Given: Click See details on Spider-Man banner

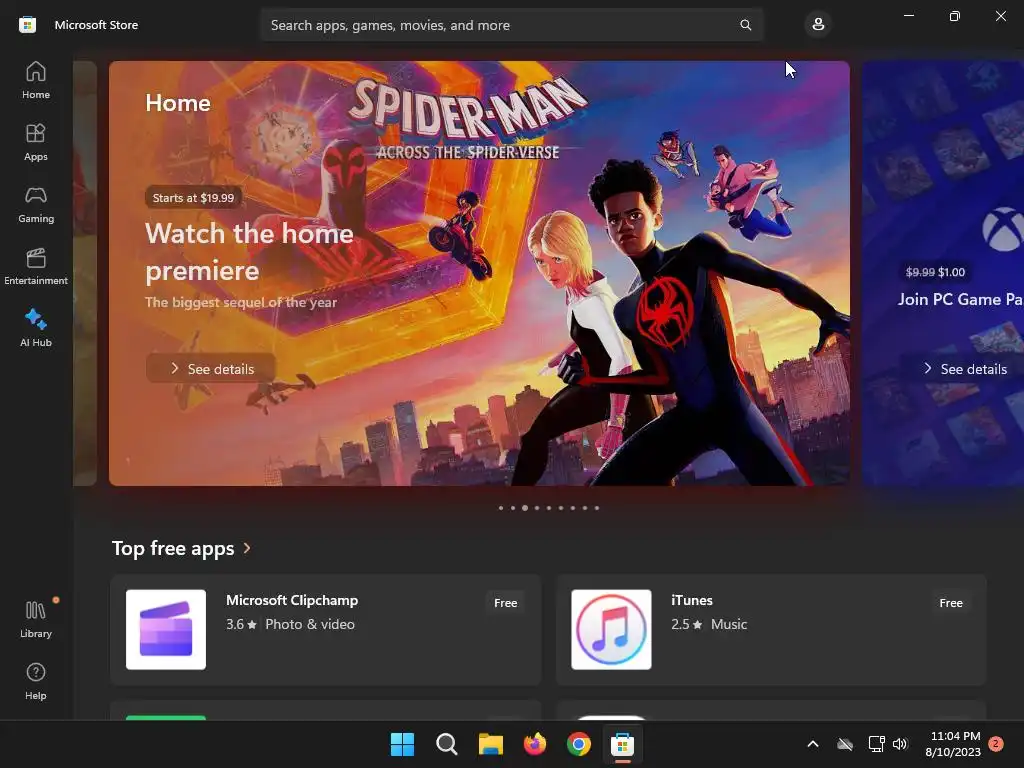Looking at the screenshot, I should (211, 369).
